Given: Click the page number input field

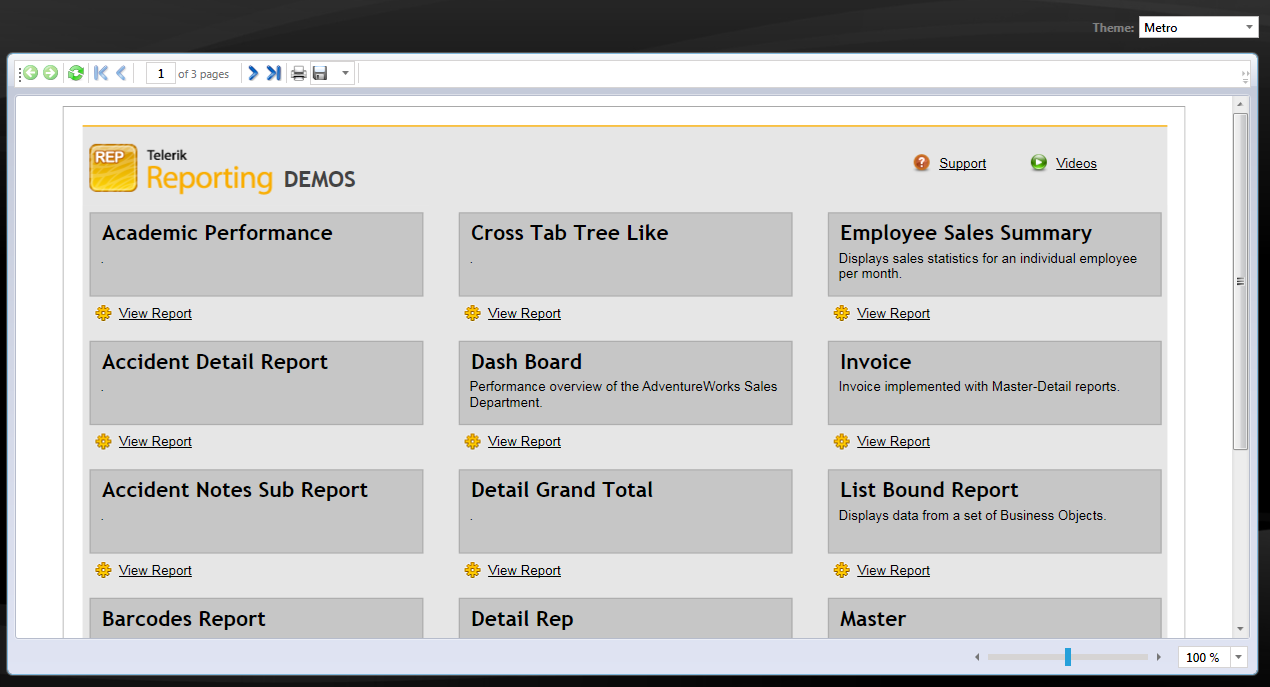Looking at the screenshot, I should [x=160, y=73].
